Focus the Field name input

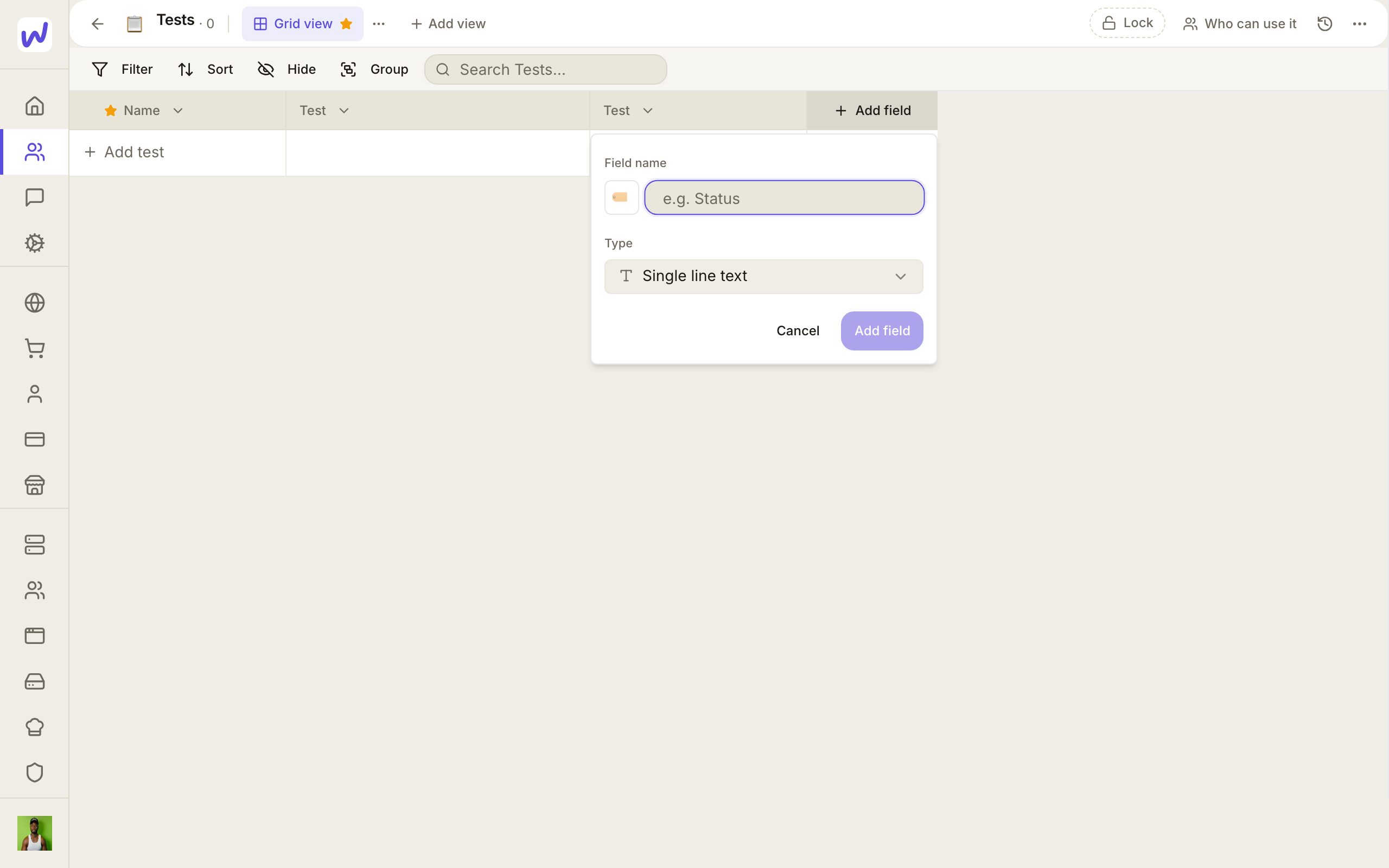784,197
